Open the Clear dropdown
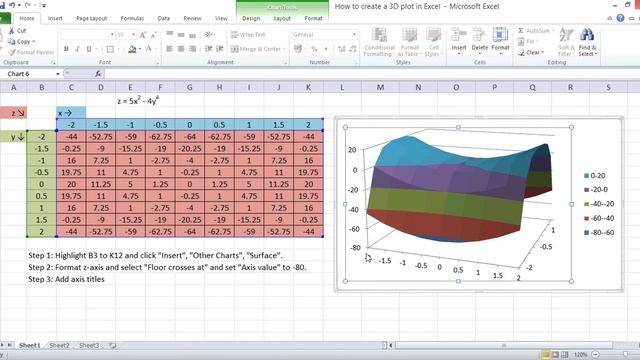 531,52
